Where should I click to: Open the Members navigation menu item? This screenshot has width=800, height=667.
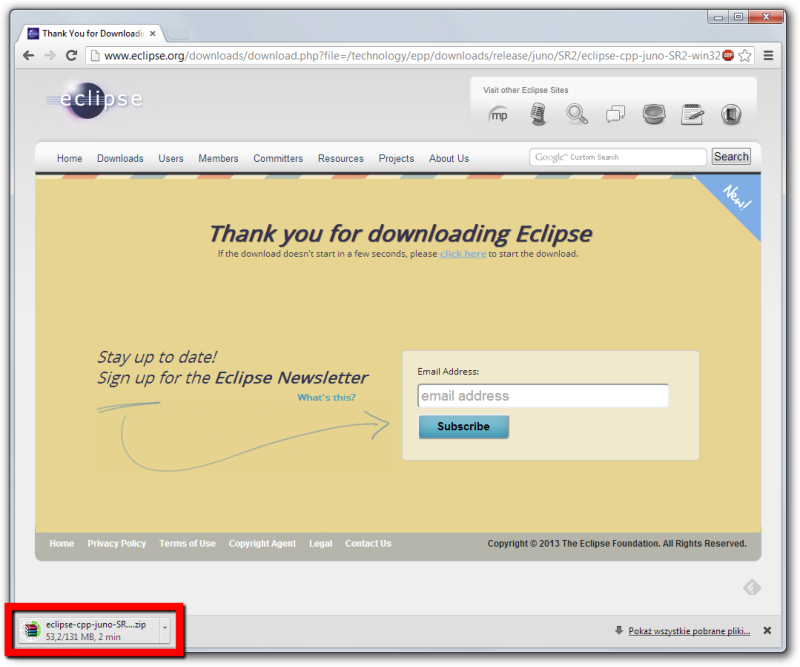coord(218,158)
